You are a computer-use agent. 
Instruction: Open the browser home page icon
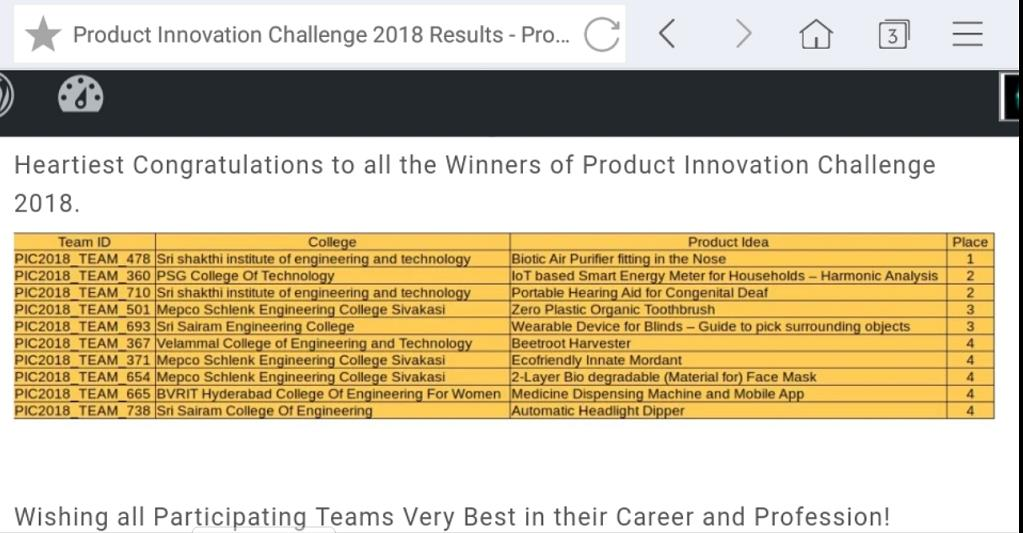coord(816,34)
